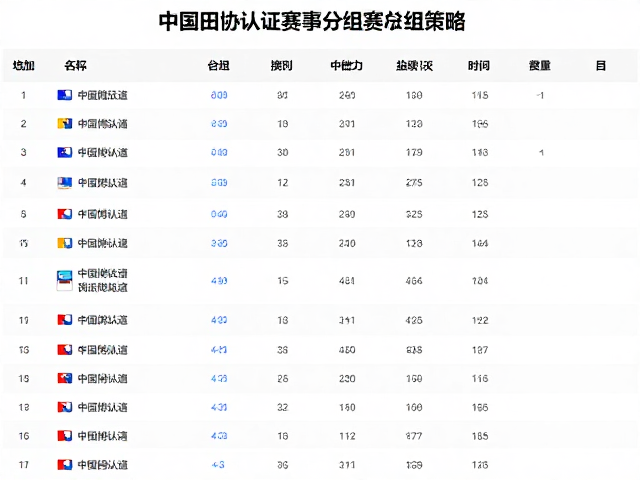This screenshot has width=640, height=480.
Task: Click the flag icon in row 3
Action: [x=64, y=152]
